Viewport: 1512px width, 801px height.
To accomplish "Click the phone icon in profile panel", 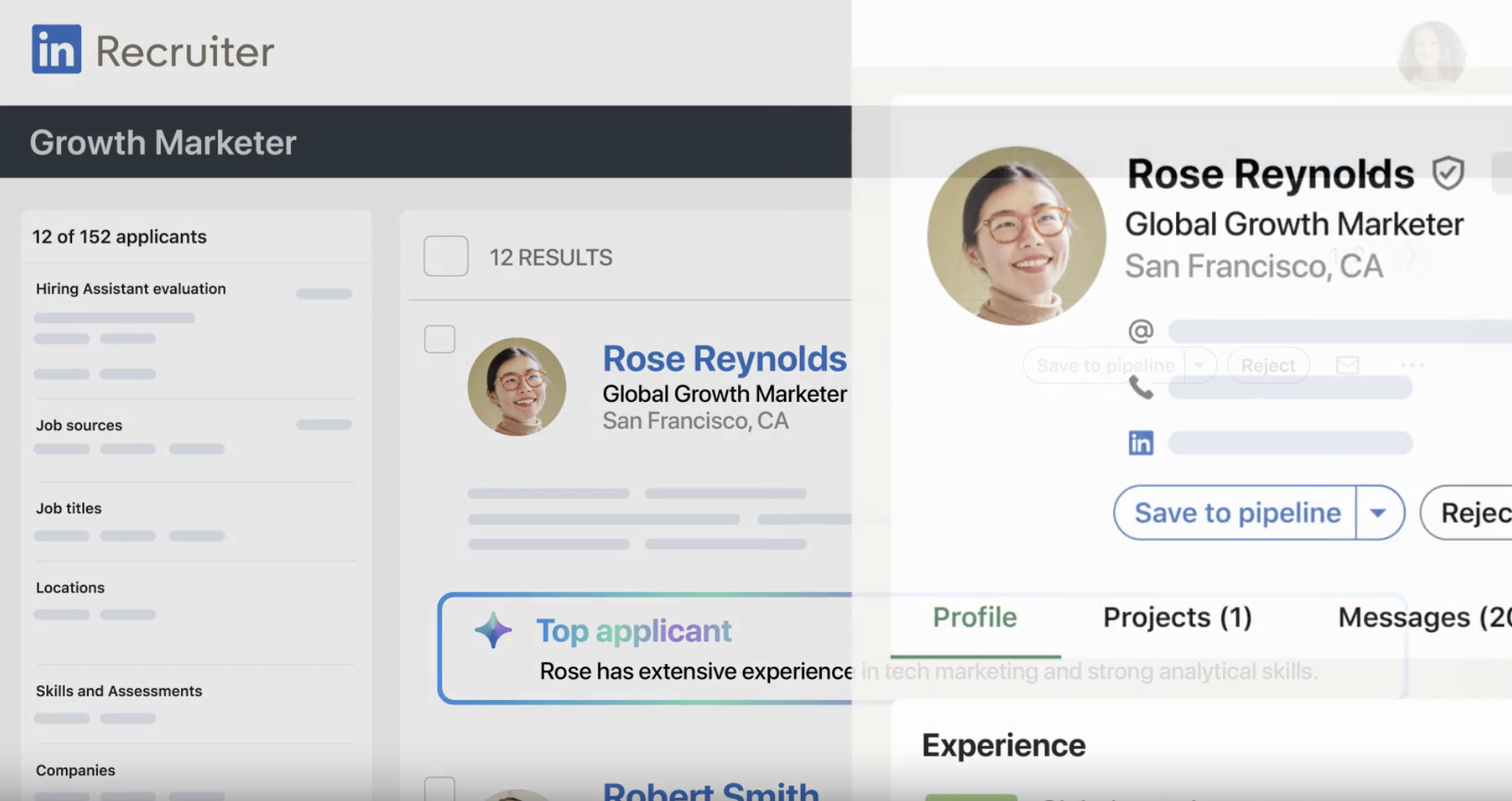I will (1141, 387).
